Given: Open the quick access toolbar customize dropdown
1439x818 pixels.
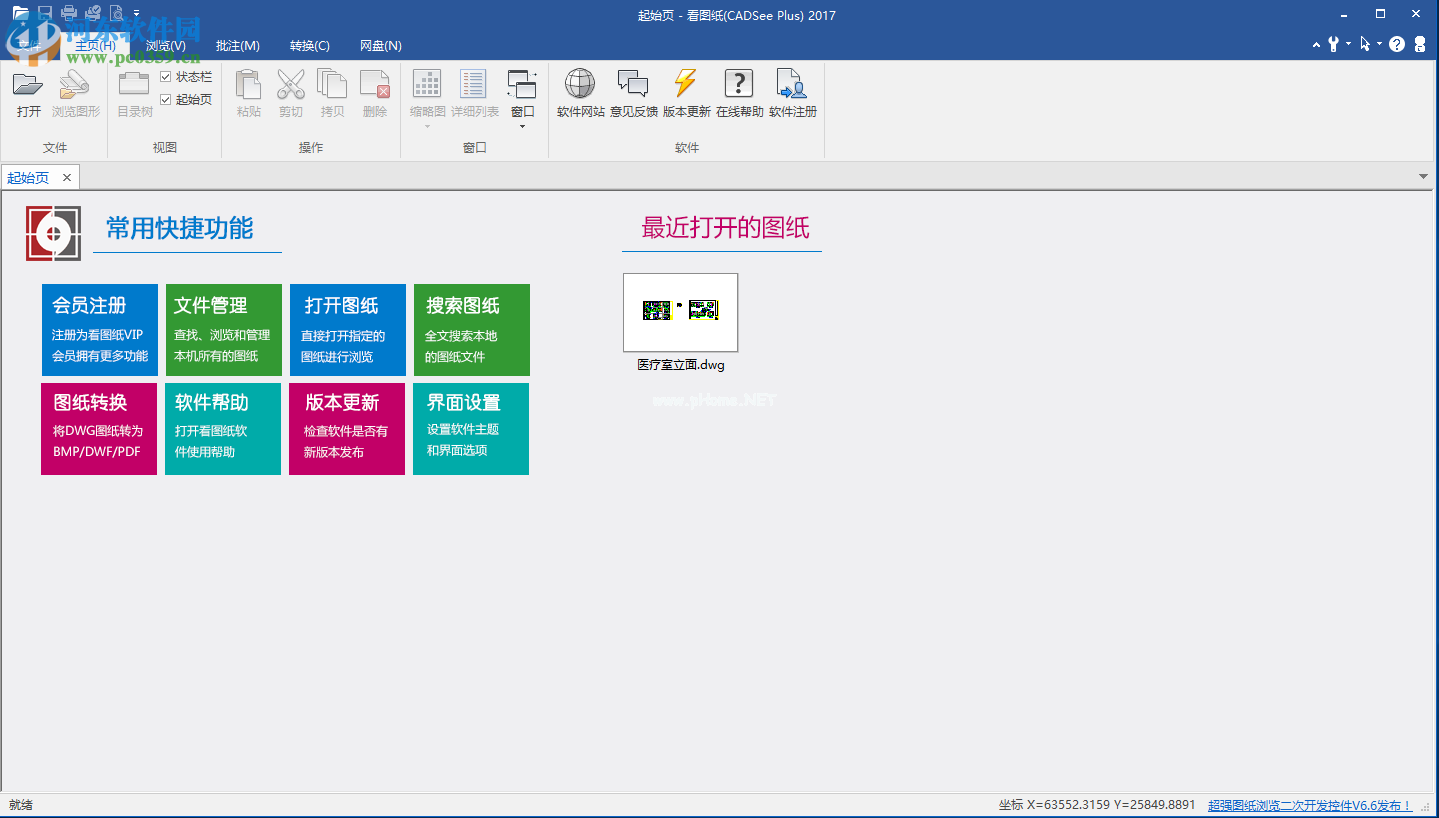Looking at the screenshot, I should (136, 13).
